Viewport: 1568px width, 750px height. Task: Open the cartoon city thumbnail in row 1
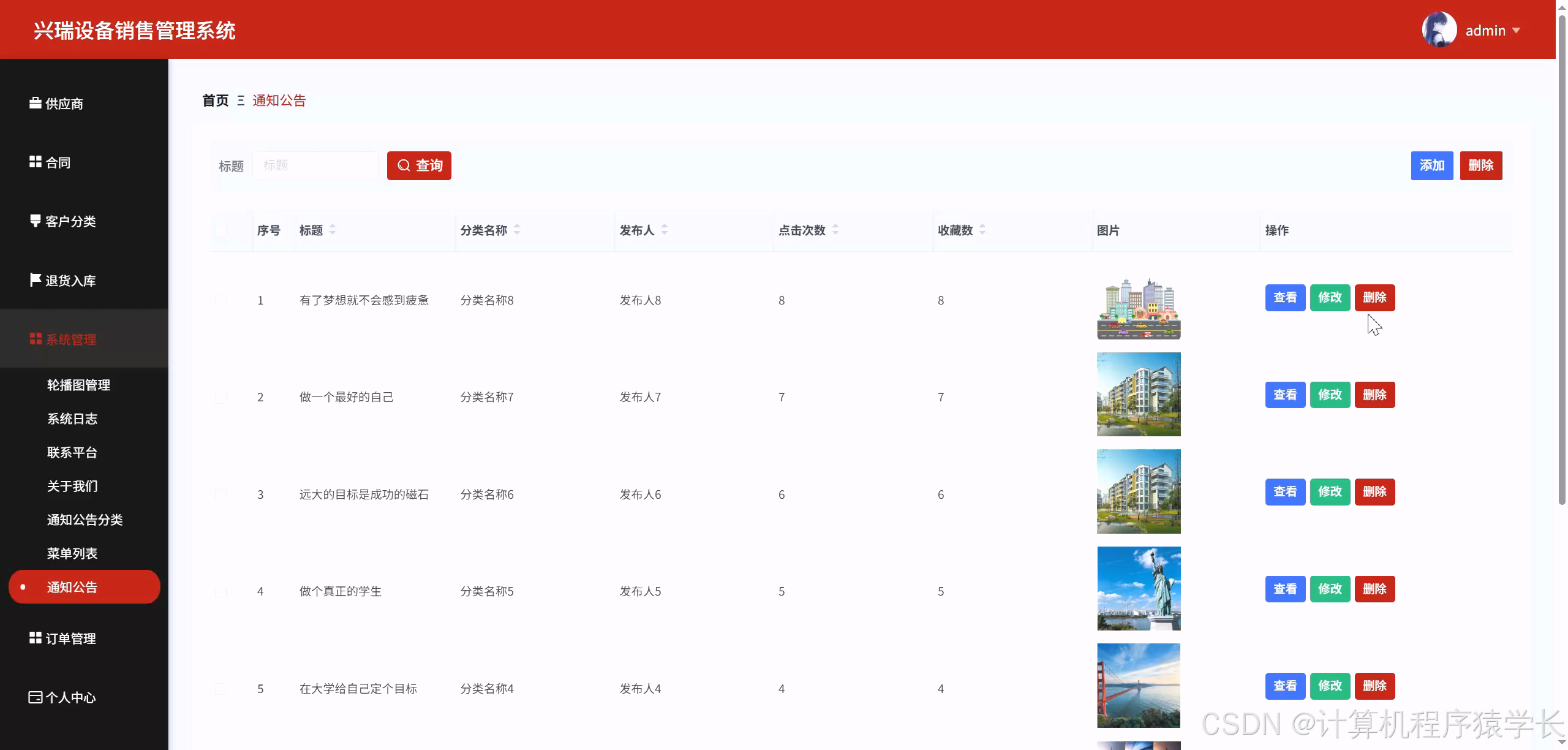[1139, 308]
